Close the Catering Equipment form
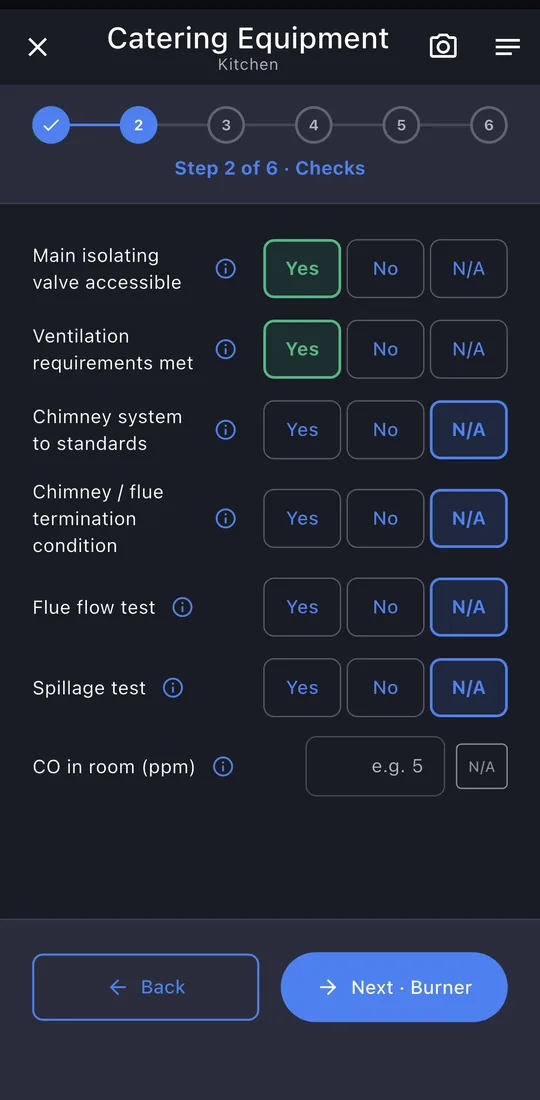This screenshot has width=540, height=1100. pos(37,47)
